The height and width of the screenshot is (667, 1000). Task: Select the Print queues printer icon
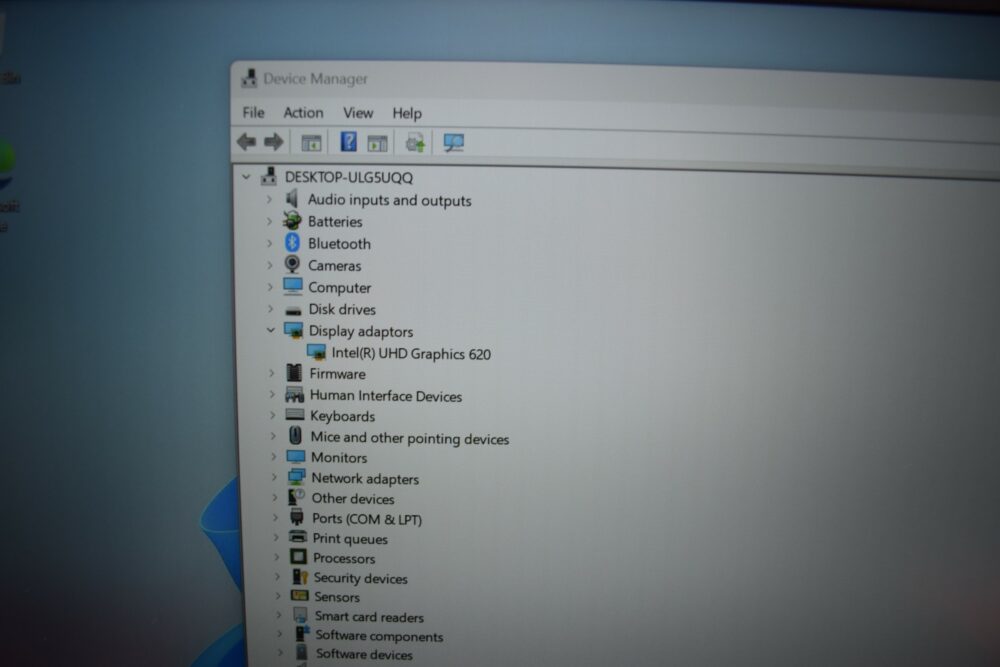[x=298, y=536]
